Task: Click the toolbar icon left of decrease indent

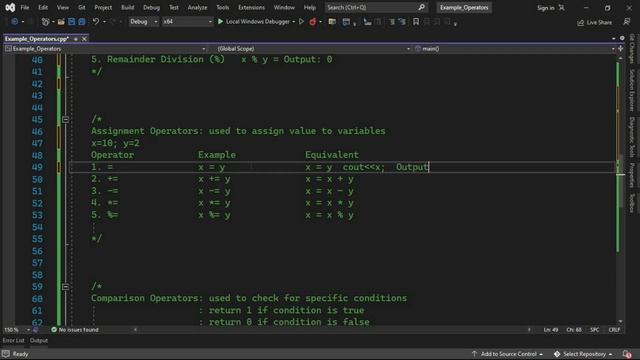Action: tap(367, 22)
